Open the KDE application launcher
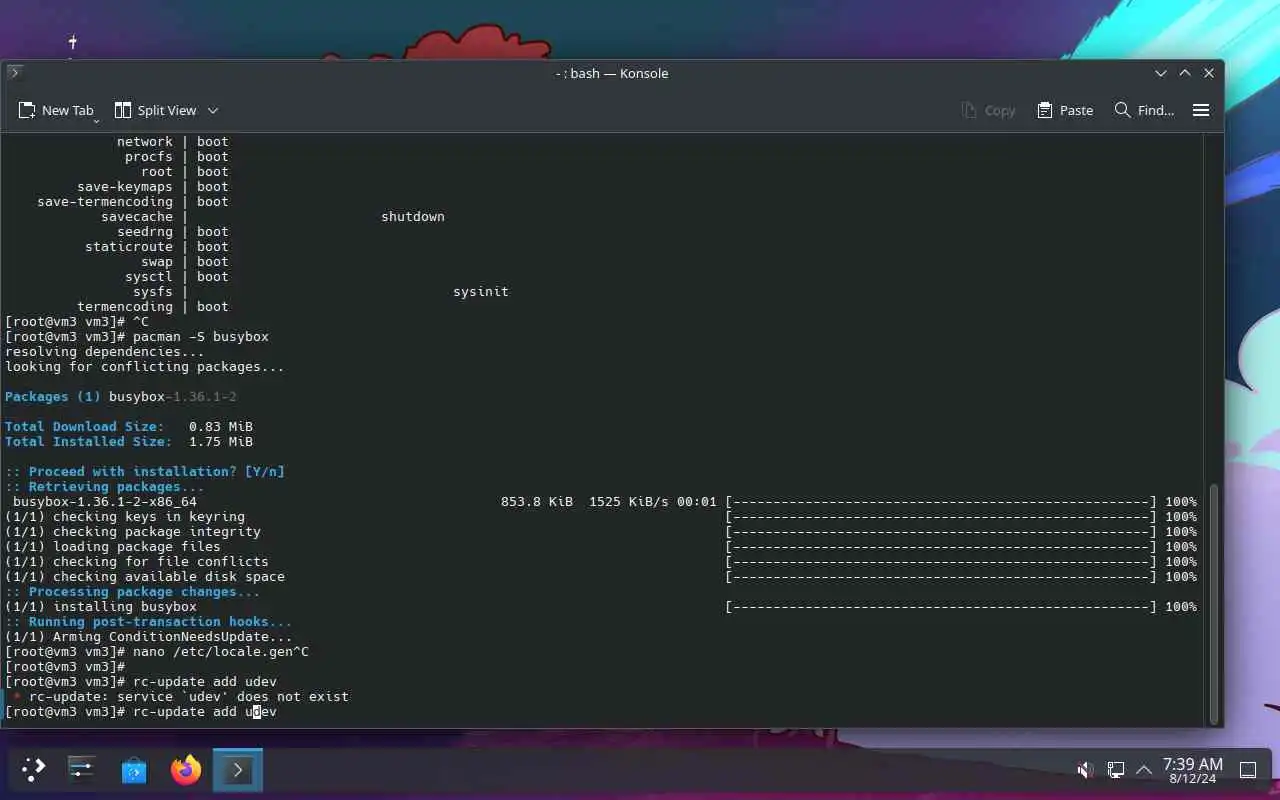1280x800 pixels. (x=33, y=769)
